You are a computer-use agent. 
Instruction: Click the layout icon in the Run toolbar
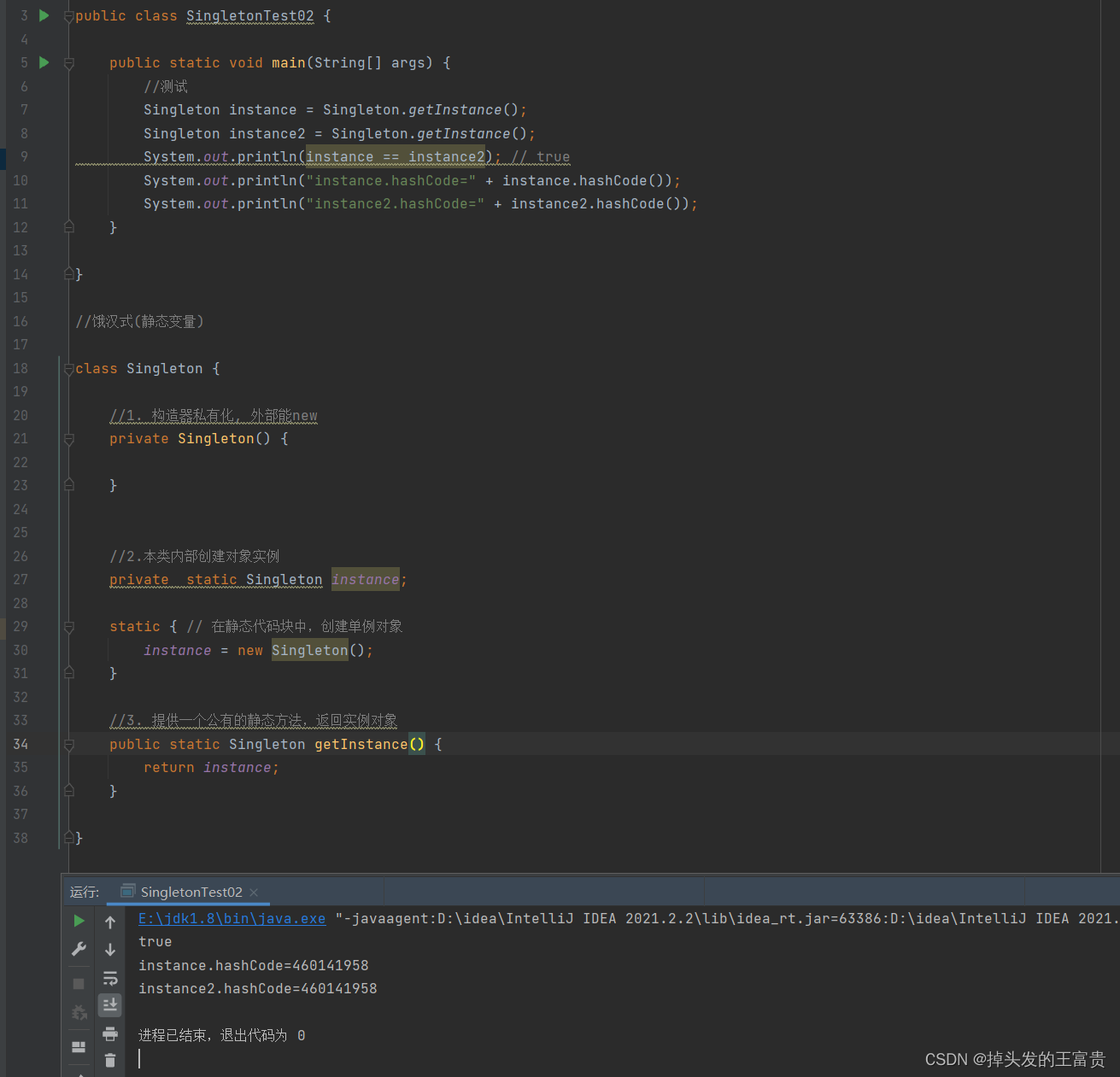click(79, 1047)
